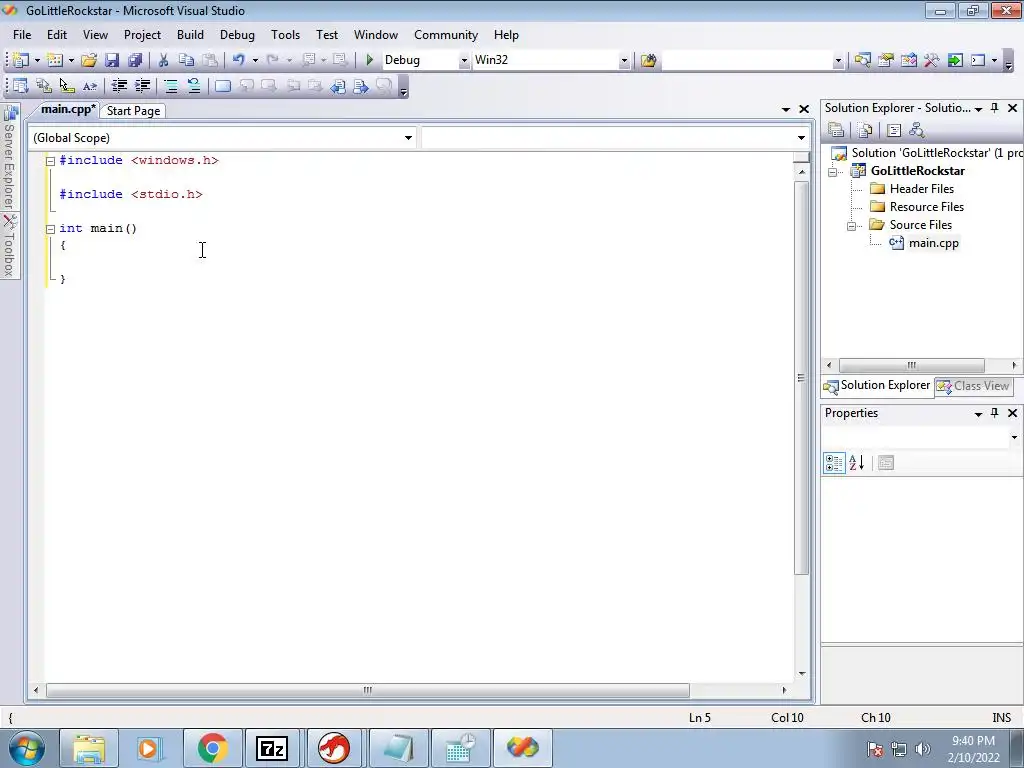This screenshot has height=768, width=1024.
Task: Click View Class Diagram icon in Solution Explorer
Action: (916, 130)
